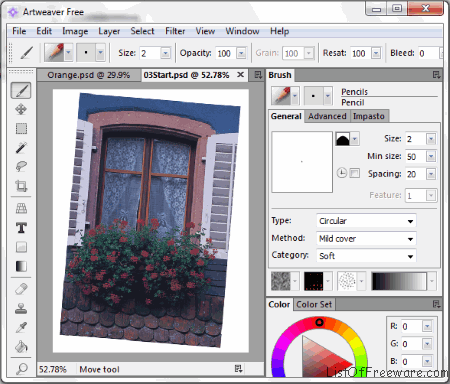Open the R color value dropdown
This screenshot has width=450, height=384.
click(x=427, y=326)
